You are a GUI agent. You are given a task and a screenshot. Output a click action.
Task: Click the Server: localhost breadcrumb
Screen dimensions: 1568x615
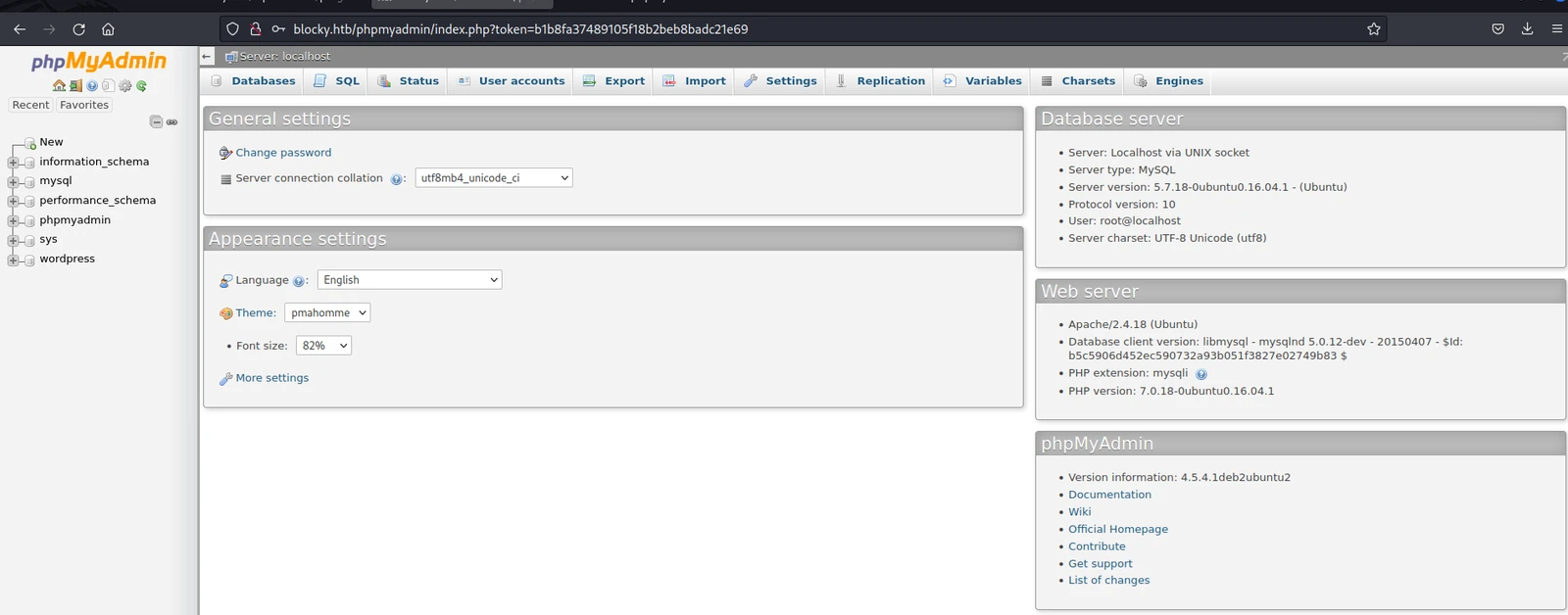click(285, 57)
